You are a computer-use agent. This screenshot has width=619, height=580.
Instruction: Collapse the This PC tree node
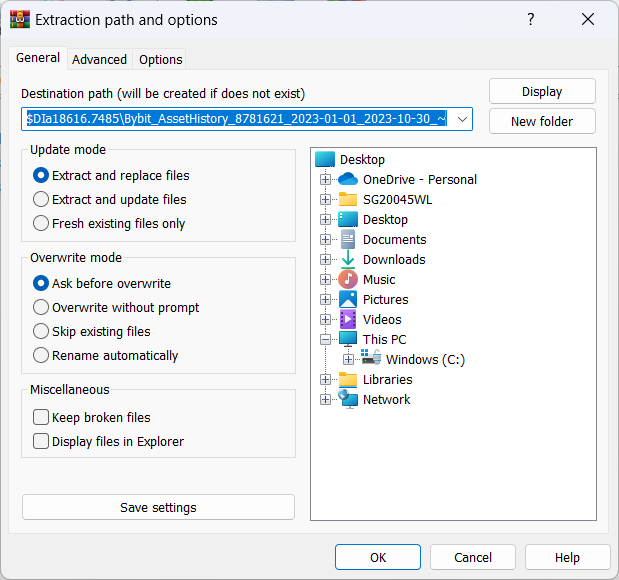325,340
